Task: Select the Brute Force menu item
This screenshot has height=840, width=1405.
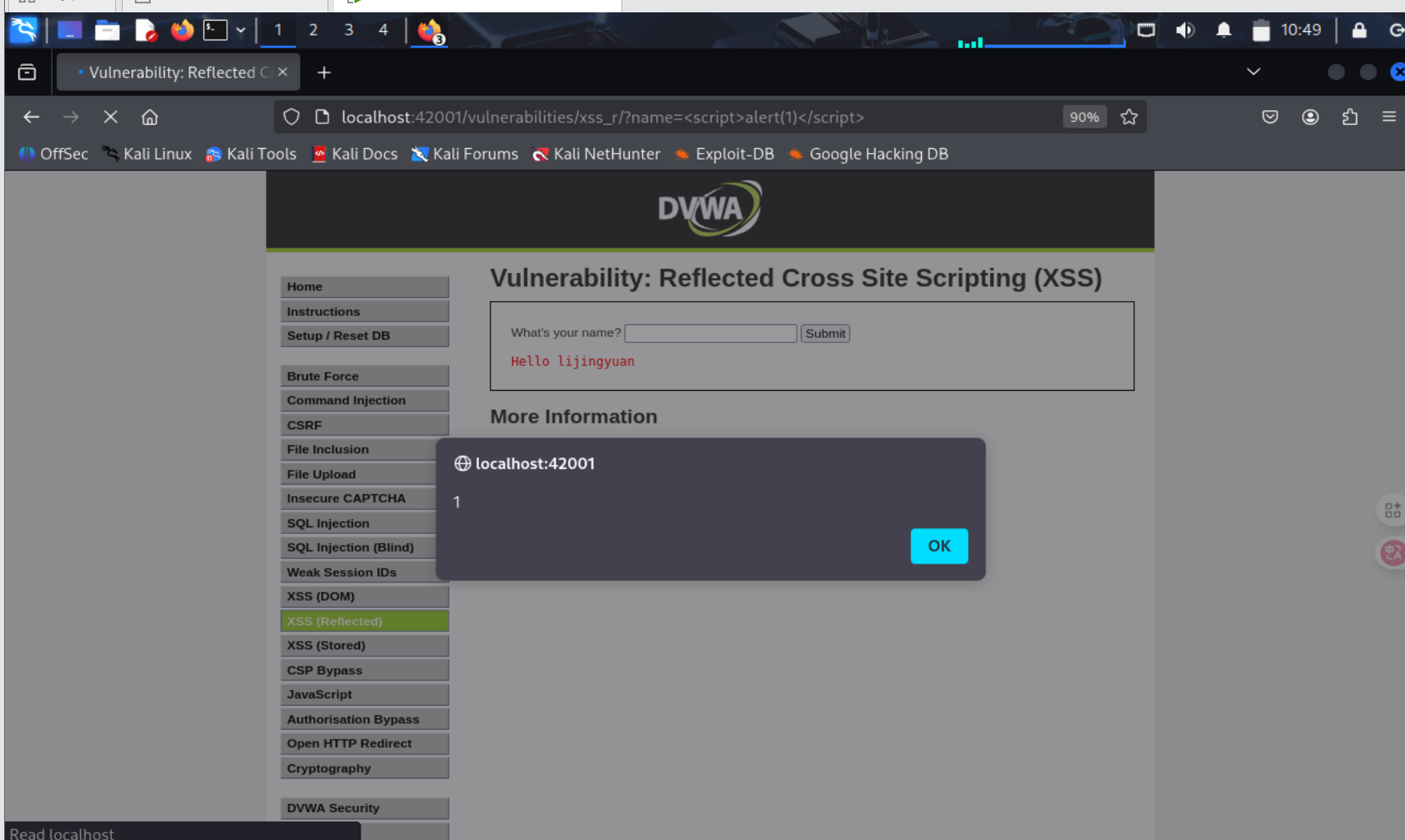Action: click(365, 376)
